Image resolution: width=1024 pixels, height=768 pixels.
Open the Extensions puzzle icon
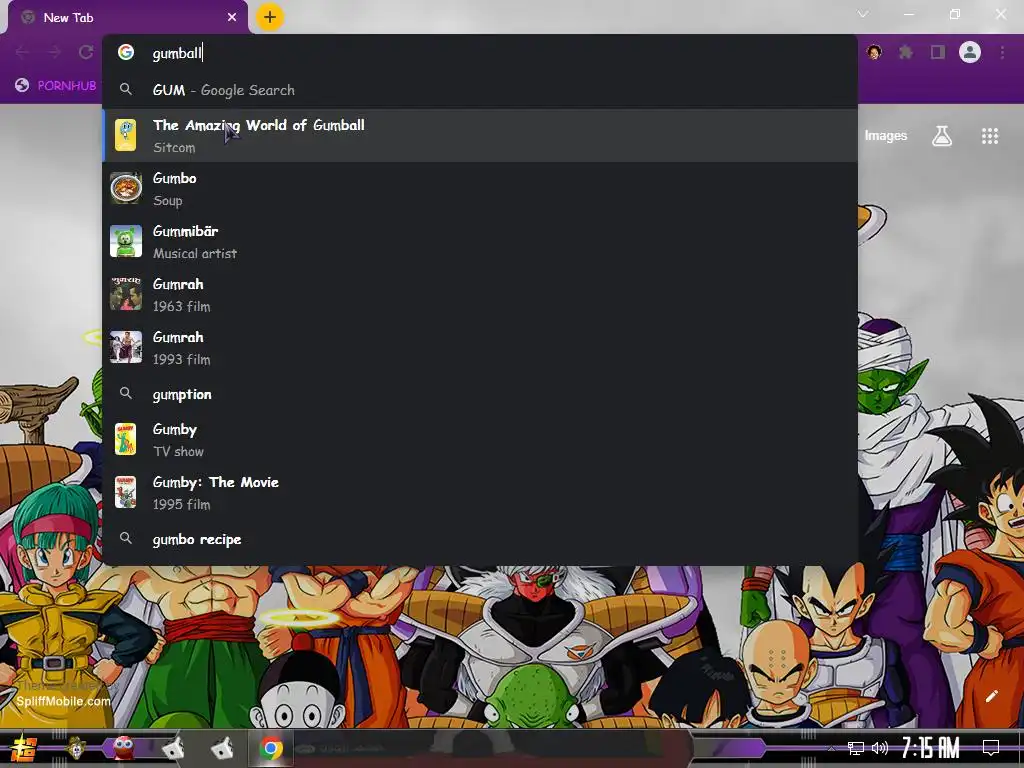tap(906, 52)
